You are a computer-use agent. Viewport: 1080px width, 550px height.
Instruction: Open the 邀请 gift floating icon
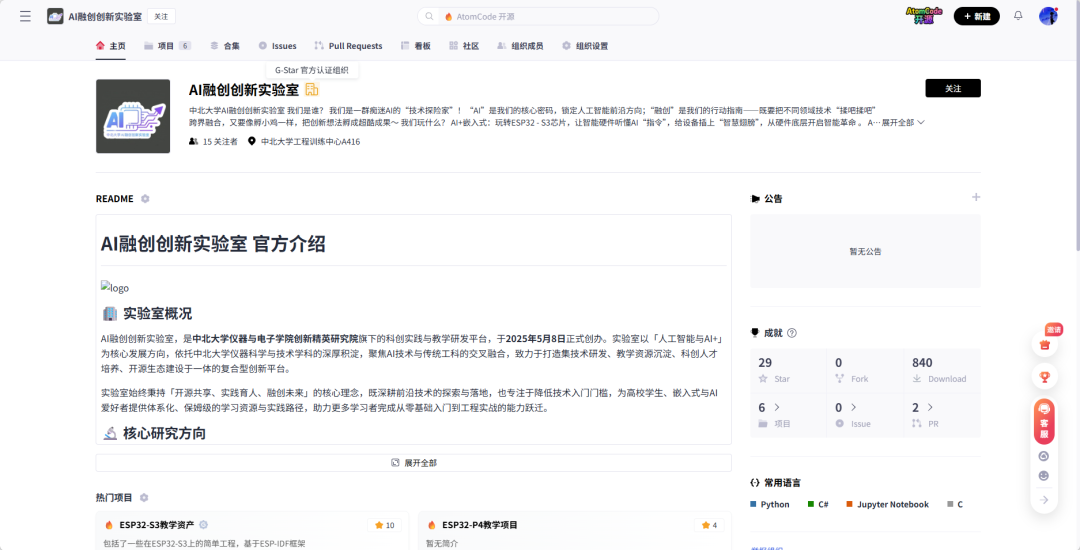tap(1045, 343)
